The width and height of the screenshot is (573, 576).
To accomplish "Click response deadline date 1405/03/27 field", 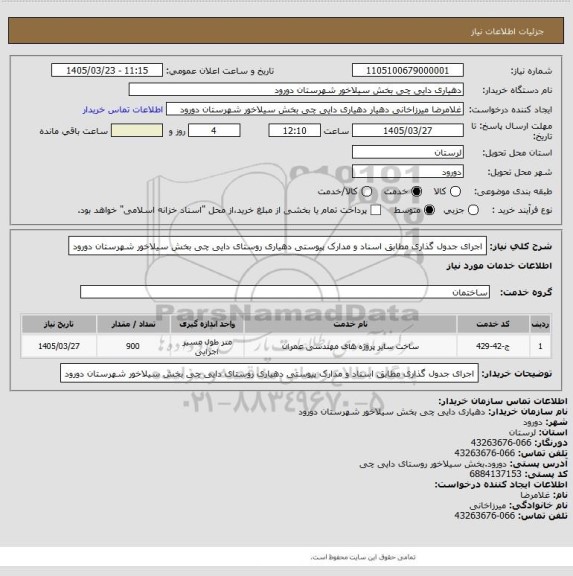I will pos(408,130).
